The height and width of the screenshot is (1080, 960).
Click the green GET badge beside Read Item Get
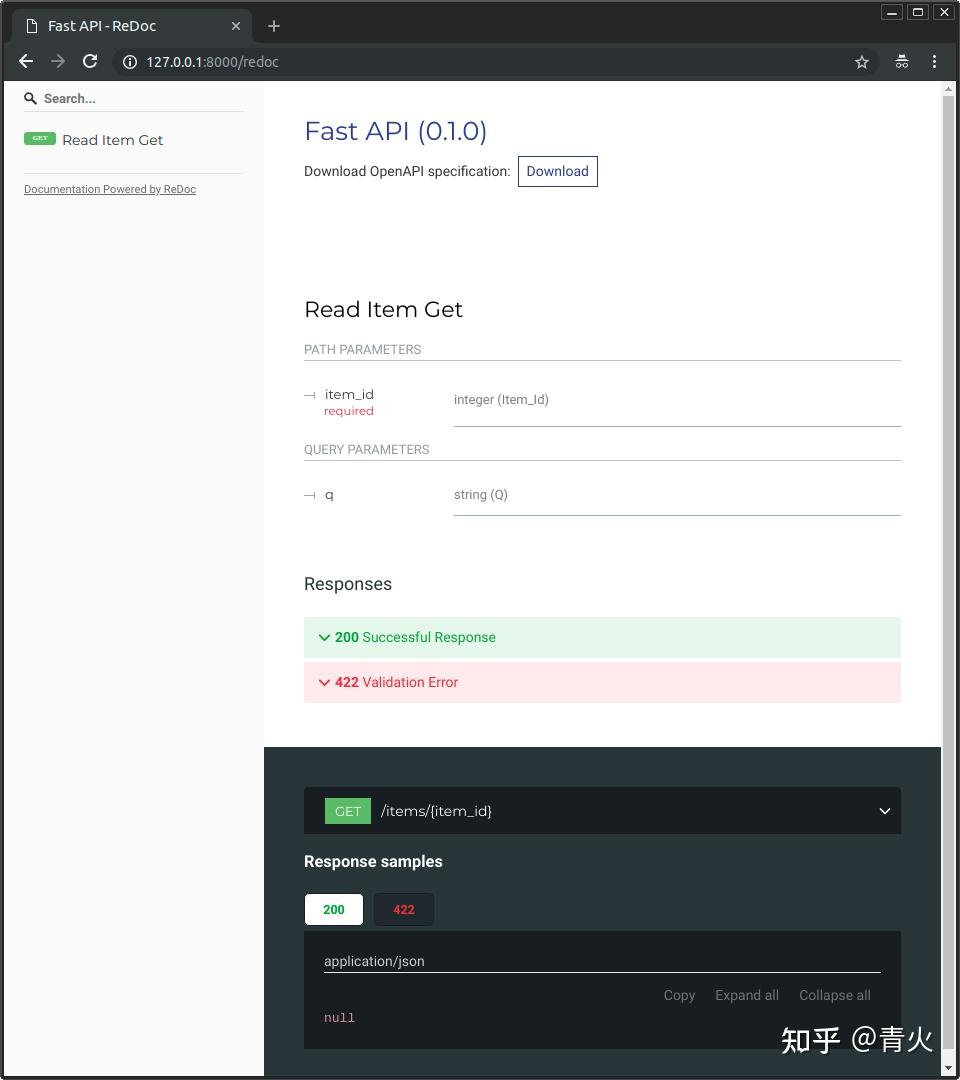click(40, 139)
